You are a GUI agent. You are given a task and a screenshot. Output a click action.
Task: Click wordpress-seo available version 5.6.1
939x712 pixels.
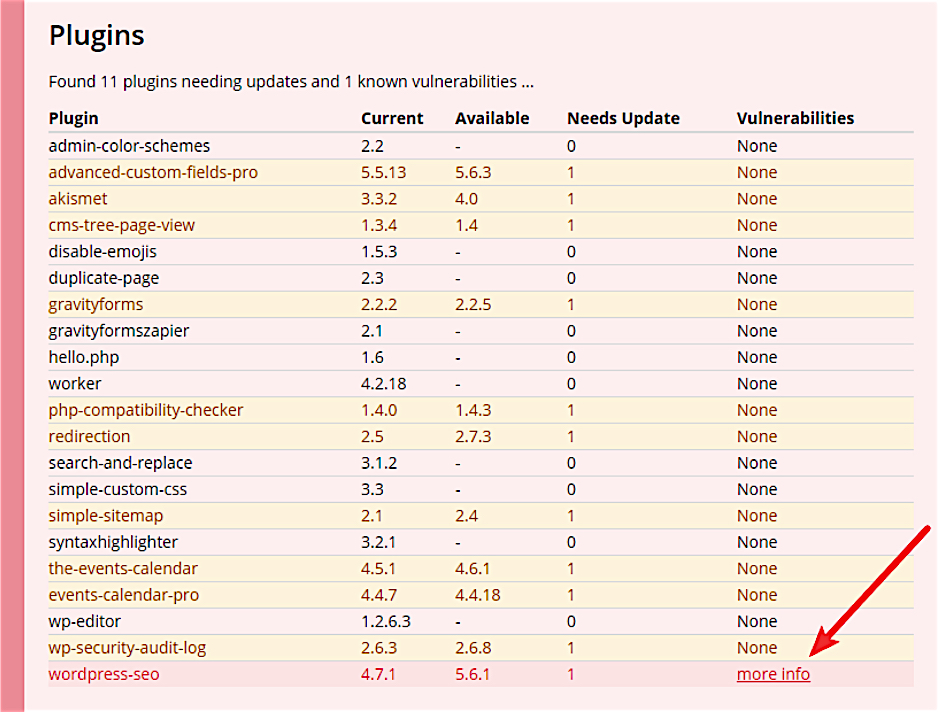coord(472,674)
